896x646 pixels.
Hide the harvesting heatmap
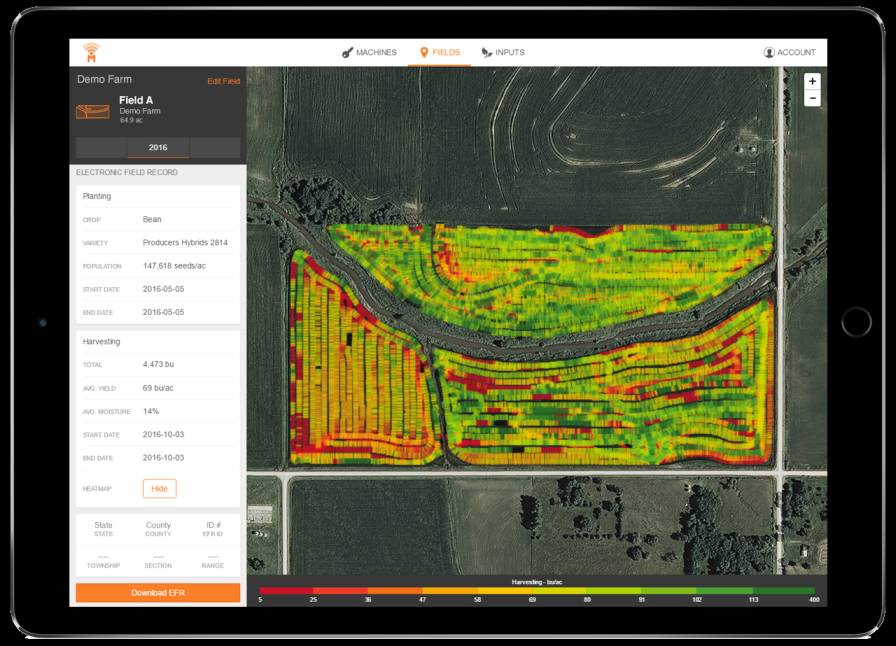(x=159, y=489)
